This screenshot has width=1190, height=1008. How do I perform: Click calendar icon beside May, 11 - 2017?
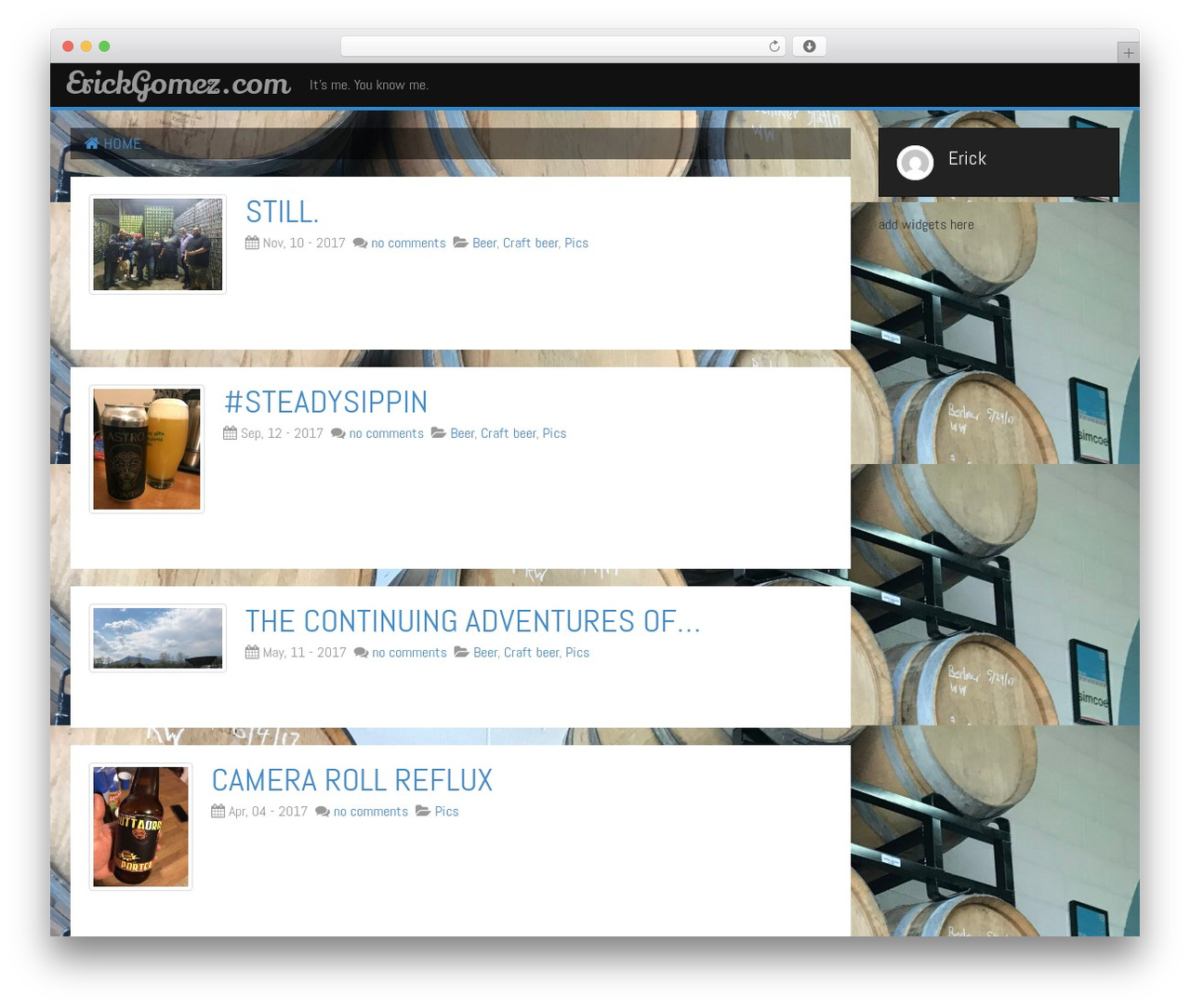pos(252,653)
